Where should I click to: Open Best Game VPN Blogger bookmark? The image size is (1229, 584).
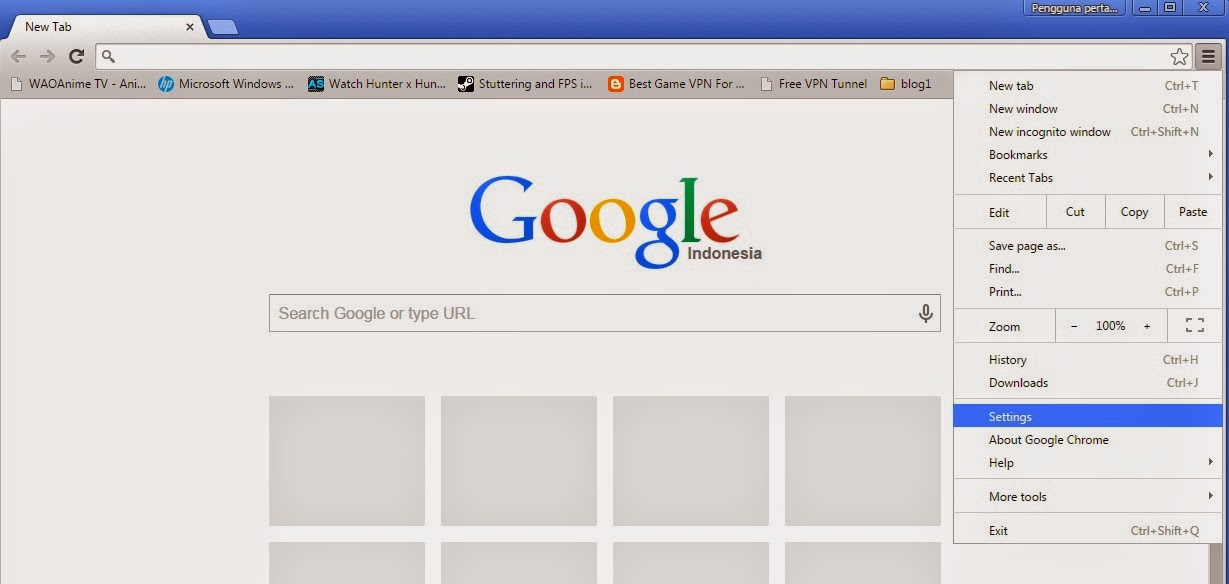click(676, 84)
